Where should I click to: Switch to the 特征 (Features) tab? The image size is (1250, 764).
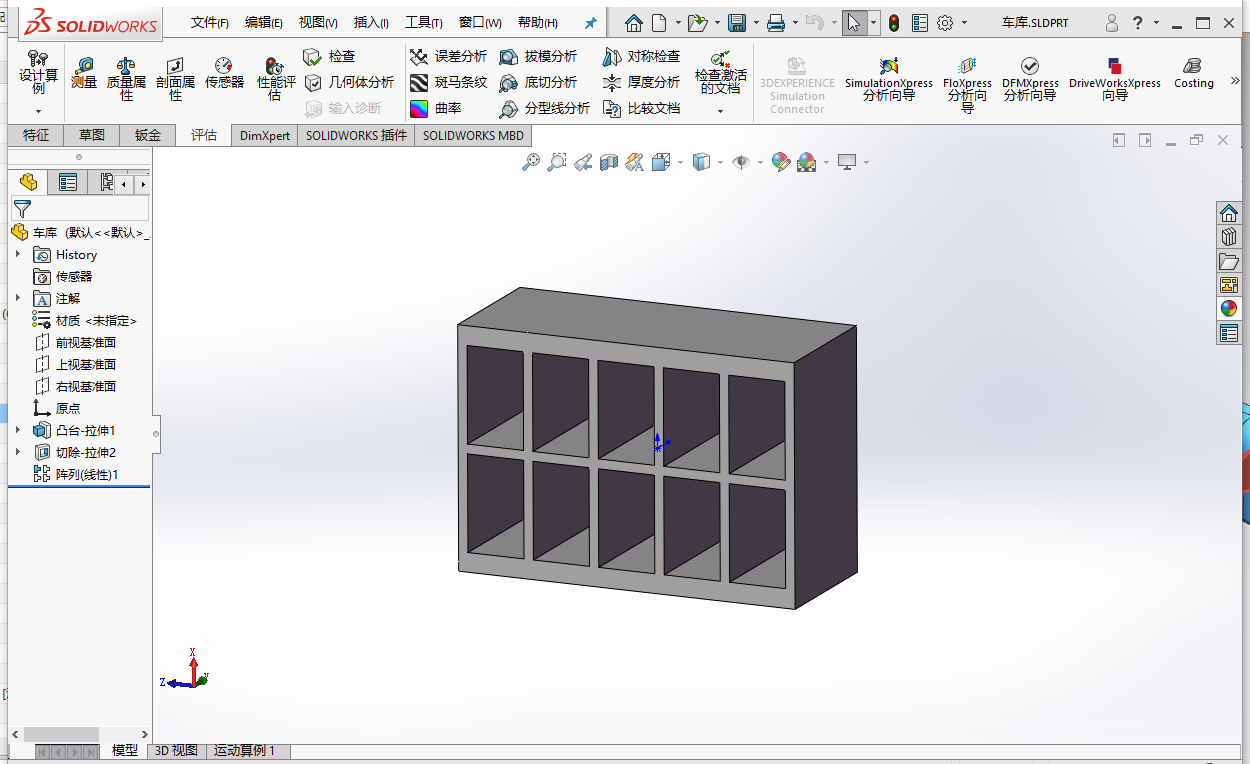[x=36, y=135]
